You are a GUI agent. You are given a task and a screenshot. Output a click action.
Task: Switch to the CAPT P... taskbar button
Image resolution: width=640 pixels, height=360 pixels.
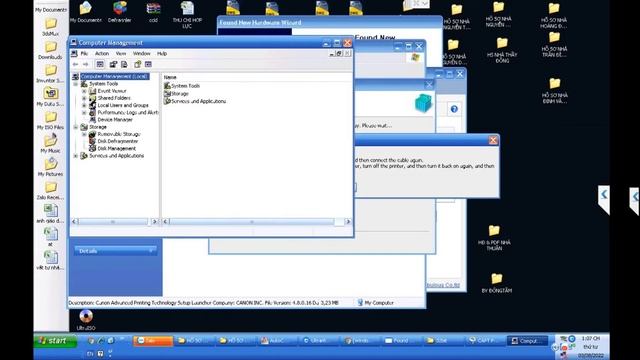pos(484,340)
